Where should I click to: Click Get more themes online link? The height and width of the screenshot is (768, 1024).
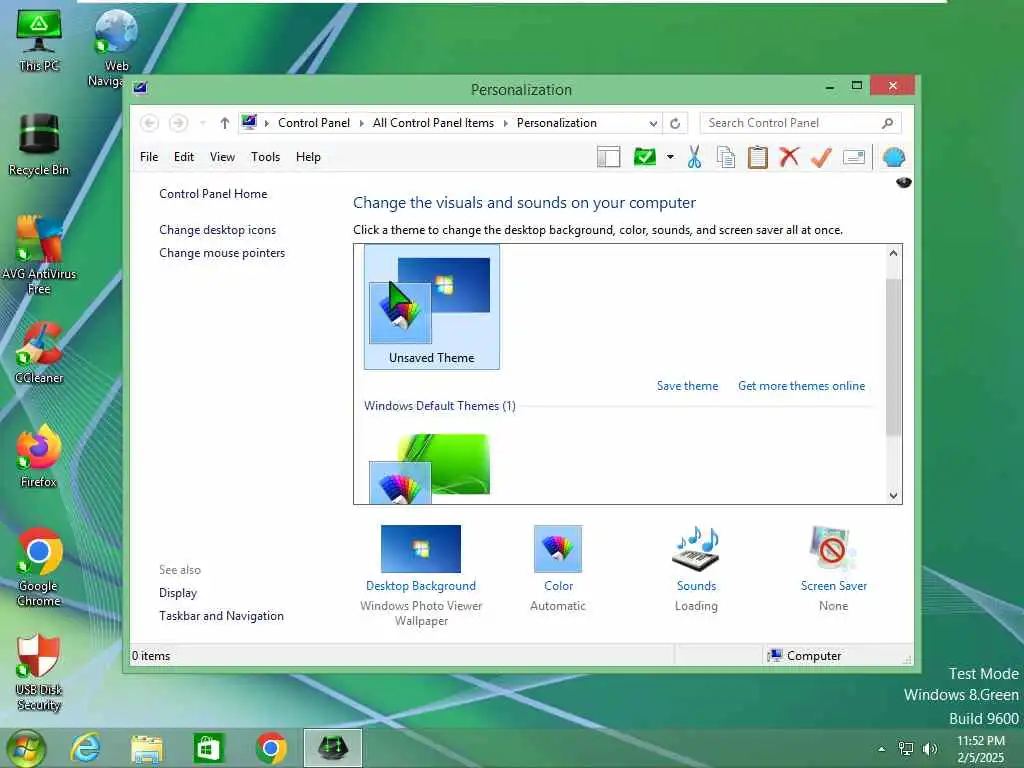point(801,386)
